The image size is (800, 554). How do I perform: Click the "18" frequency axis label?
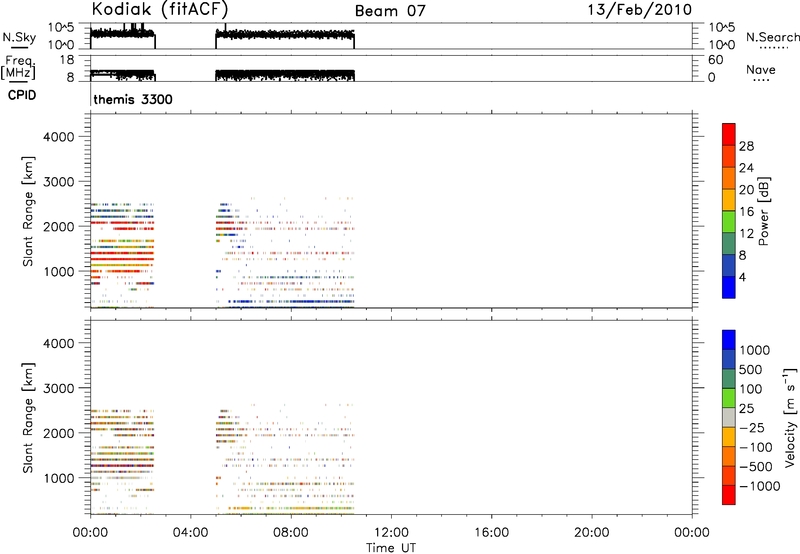tap(67, 60)
